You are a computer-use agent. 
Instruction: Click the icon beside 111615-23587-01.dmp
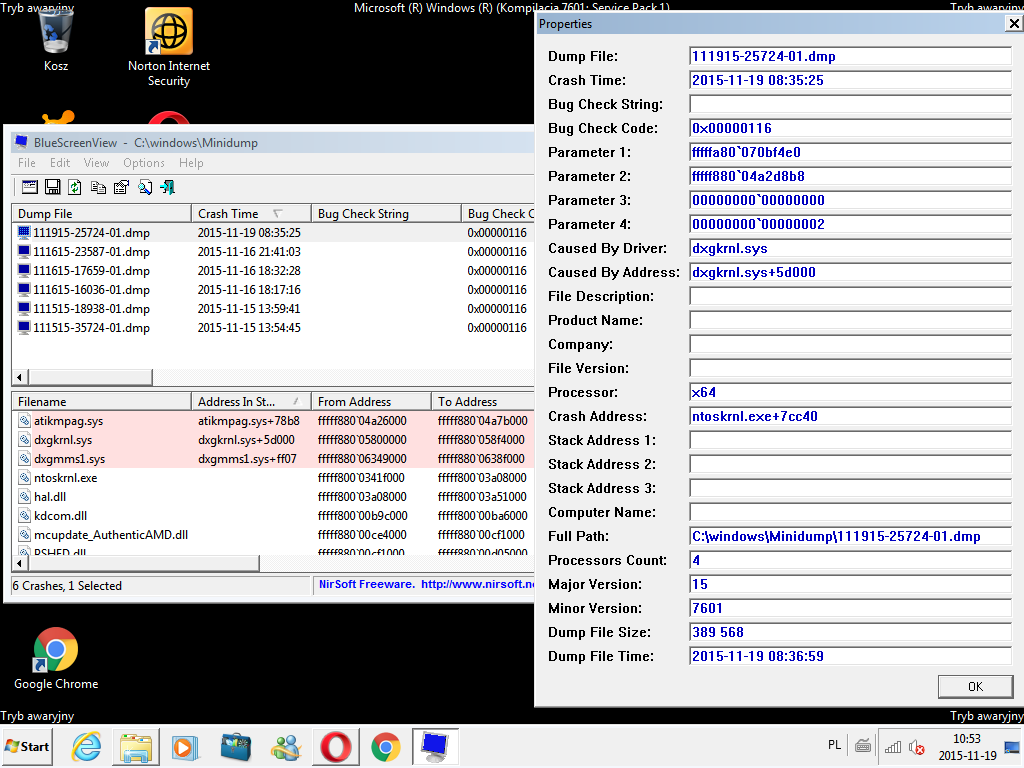click(x=24, y=251)
